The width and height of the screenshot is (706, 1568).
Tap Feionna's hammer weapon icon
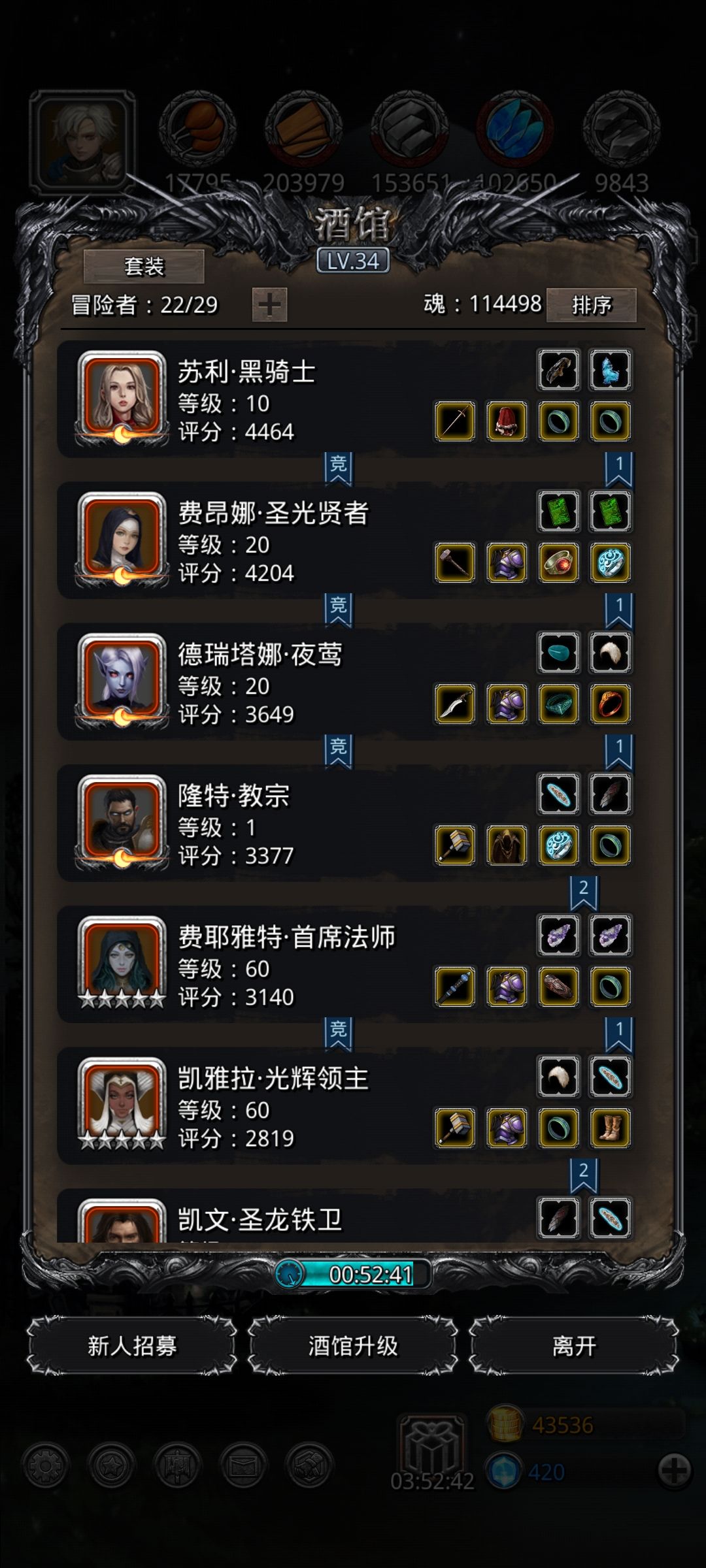455,563
